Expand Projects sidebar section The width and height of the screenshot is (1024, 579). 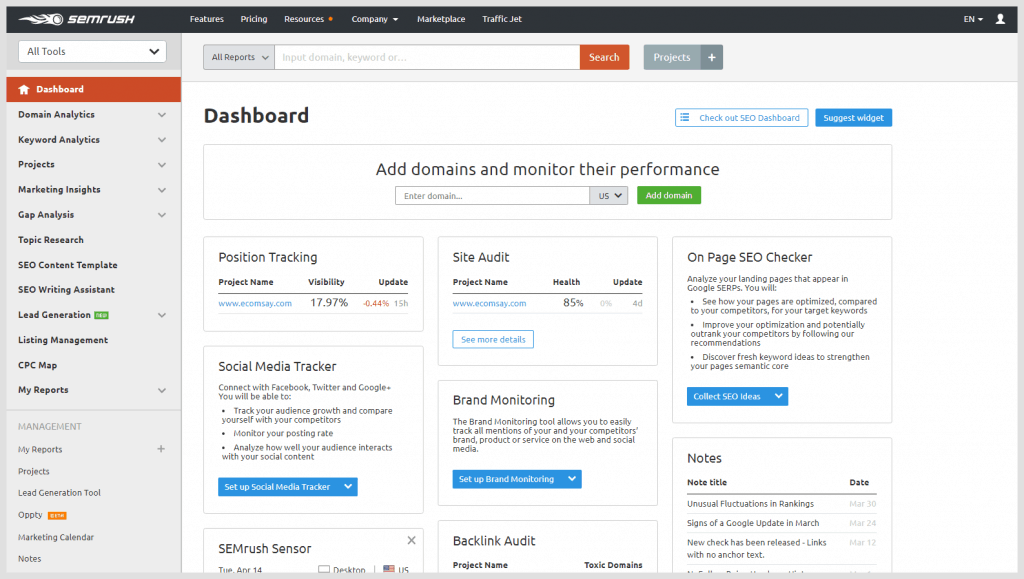click(161, 165)
